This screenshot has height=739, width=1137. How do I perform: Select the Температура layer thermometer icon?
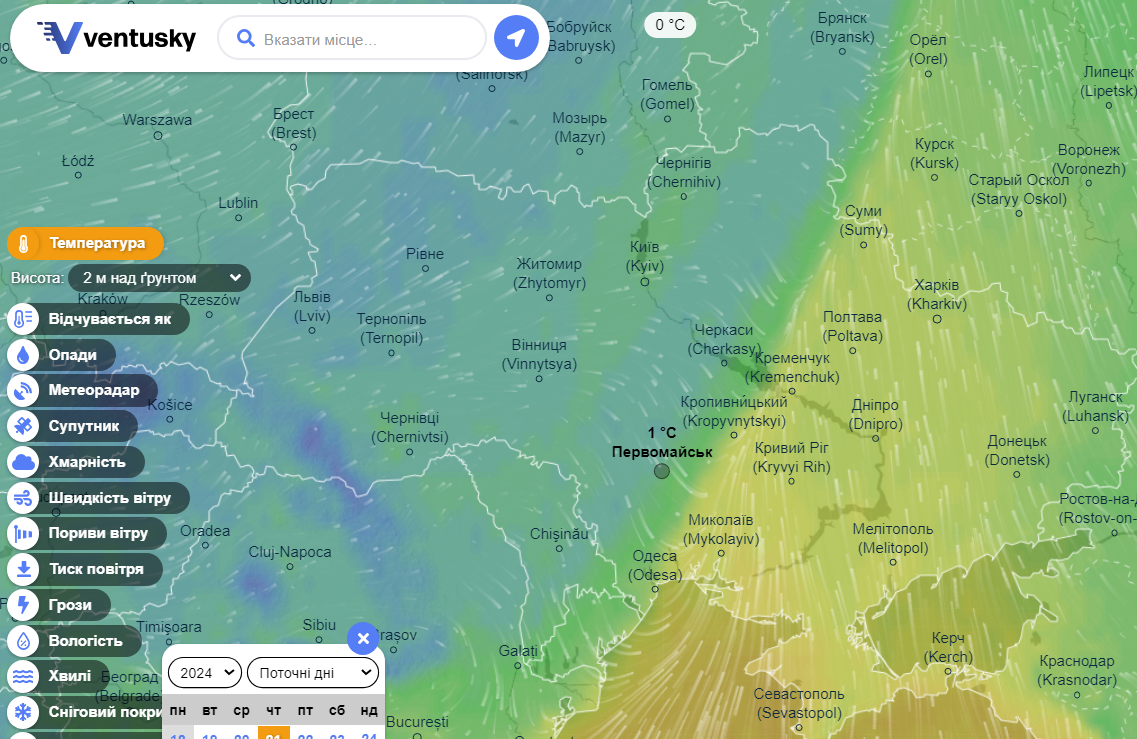tap(23, 244)
